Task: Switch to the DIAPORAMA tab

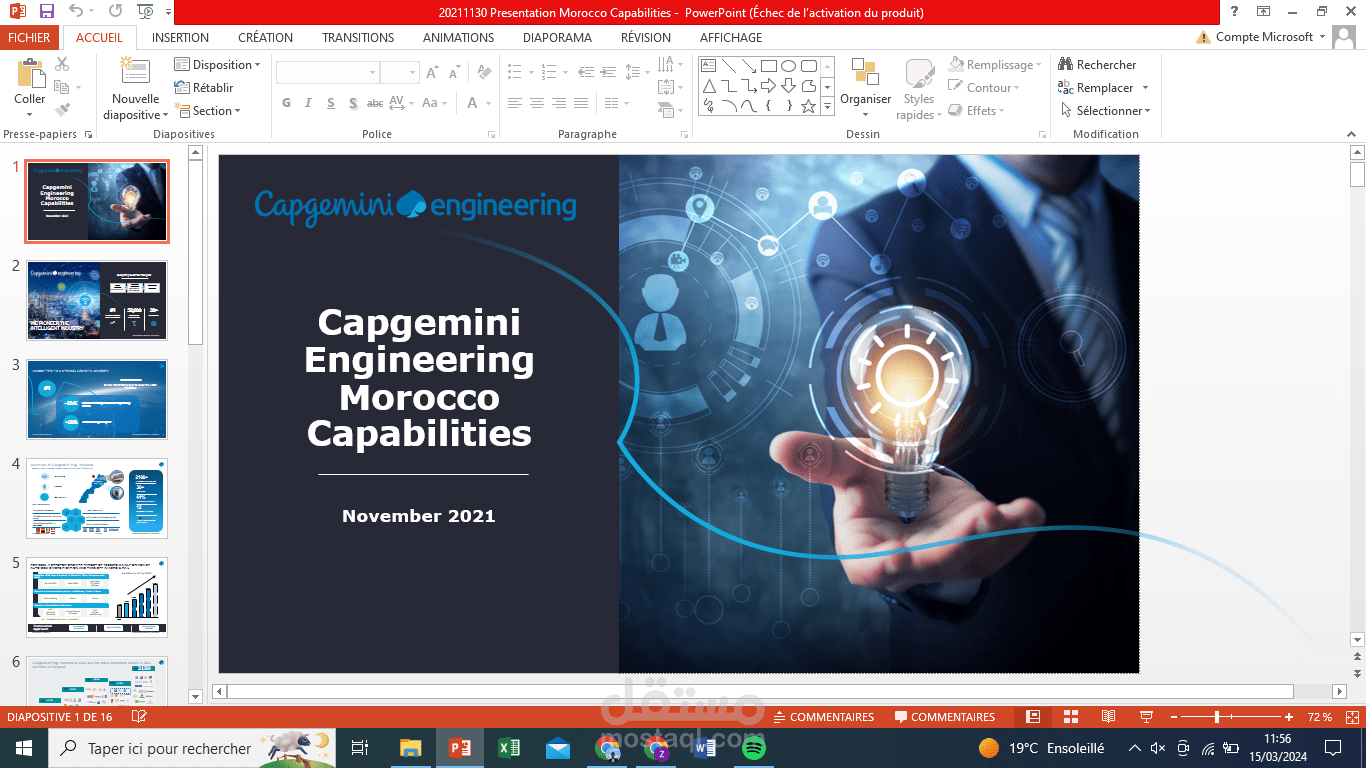Action: click(557, 38)
